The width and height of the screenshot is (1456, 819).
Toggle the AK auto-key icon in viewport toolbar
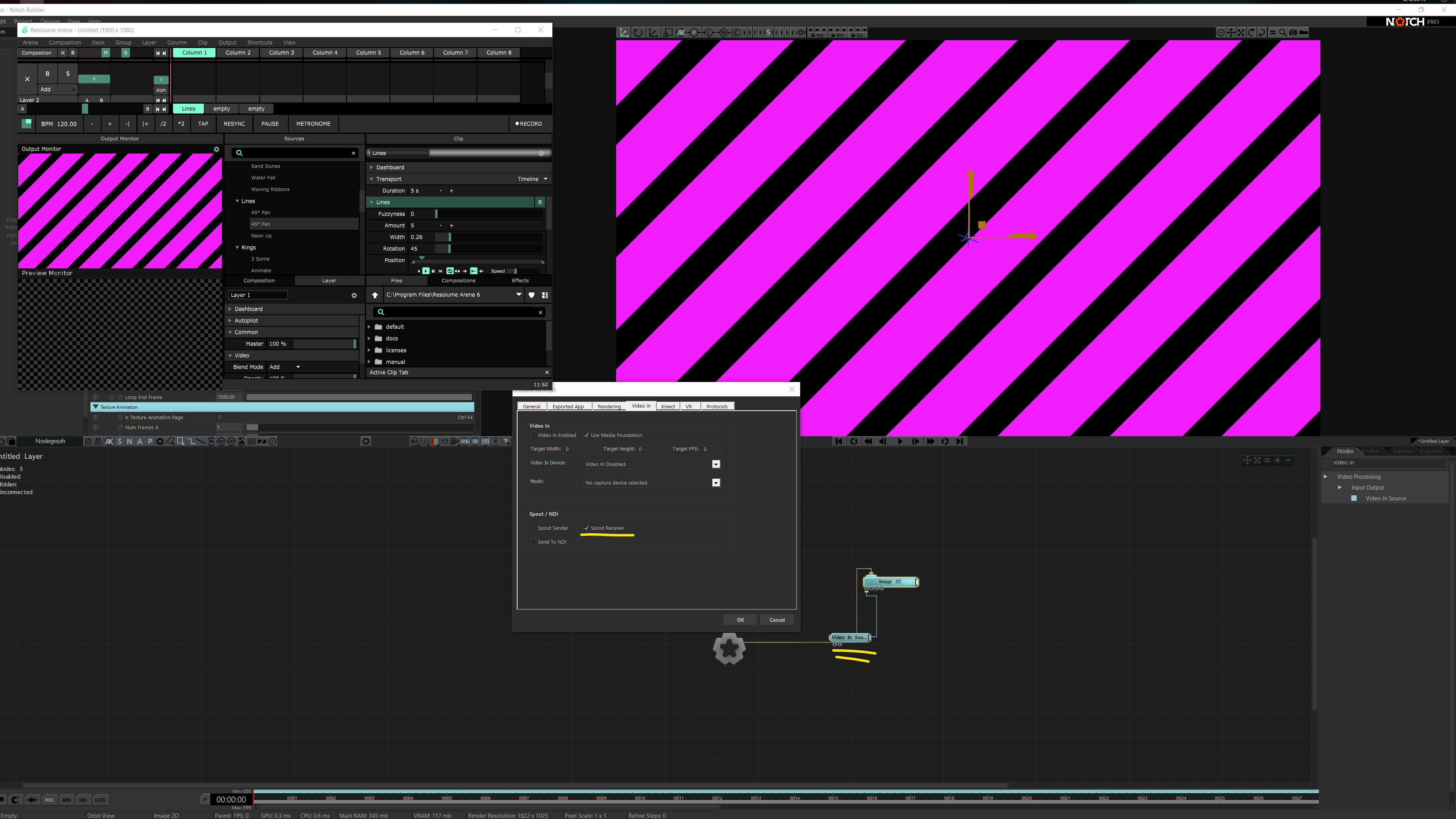pyautogui.click(x=681, y=33)
